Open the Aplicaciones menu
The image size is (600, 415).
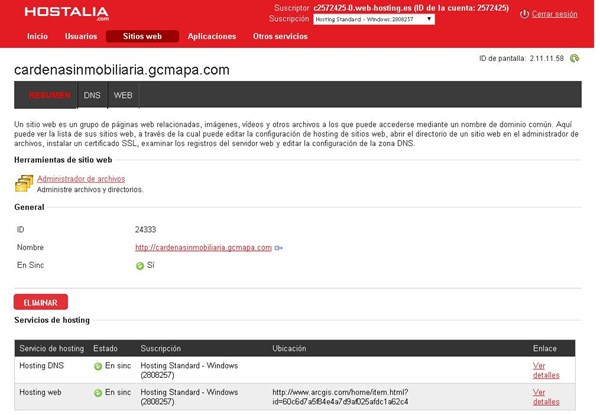click(x=212, y=36)
